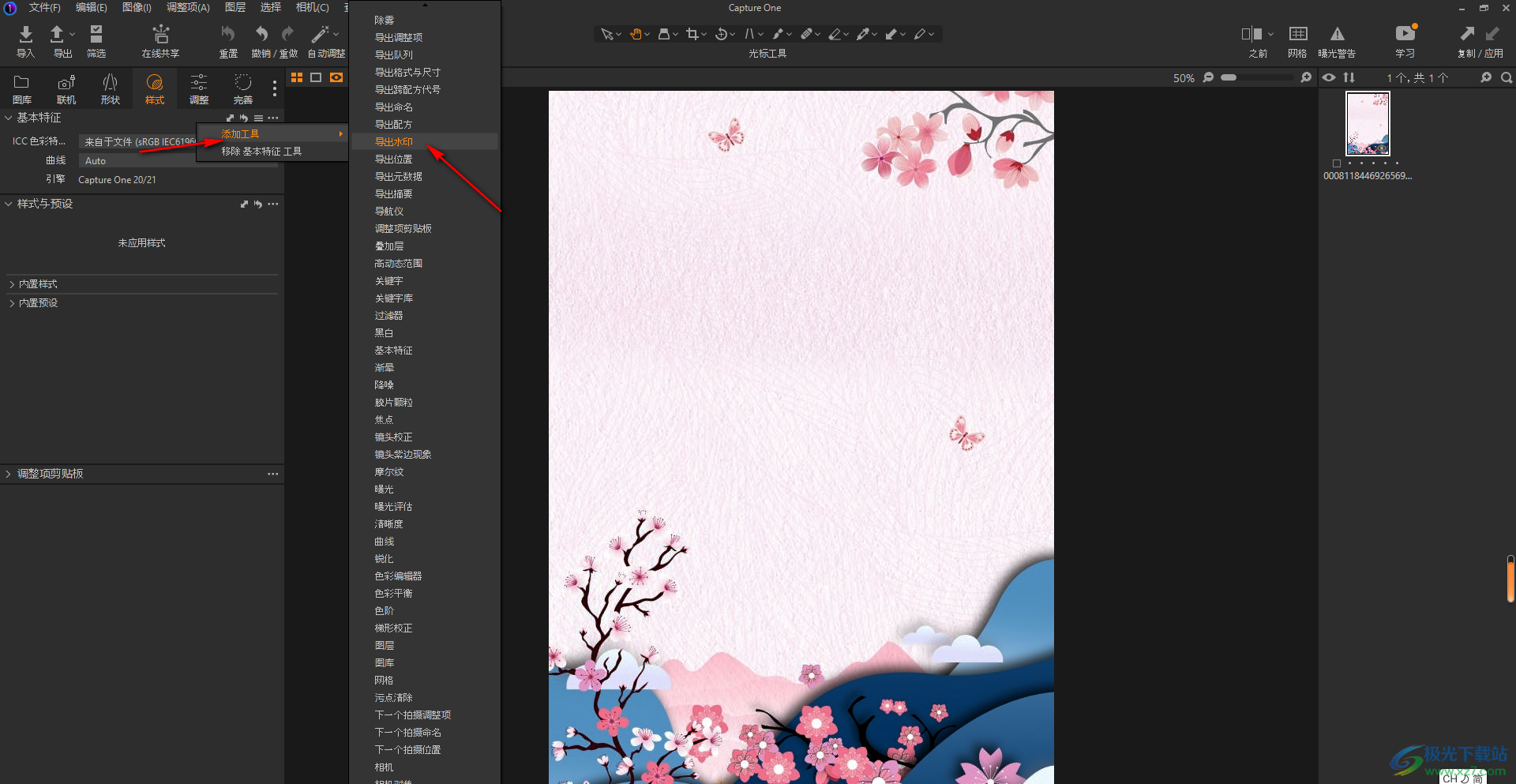Tick the checkbox under the image thumbnail

[1337, 163]
